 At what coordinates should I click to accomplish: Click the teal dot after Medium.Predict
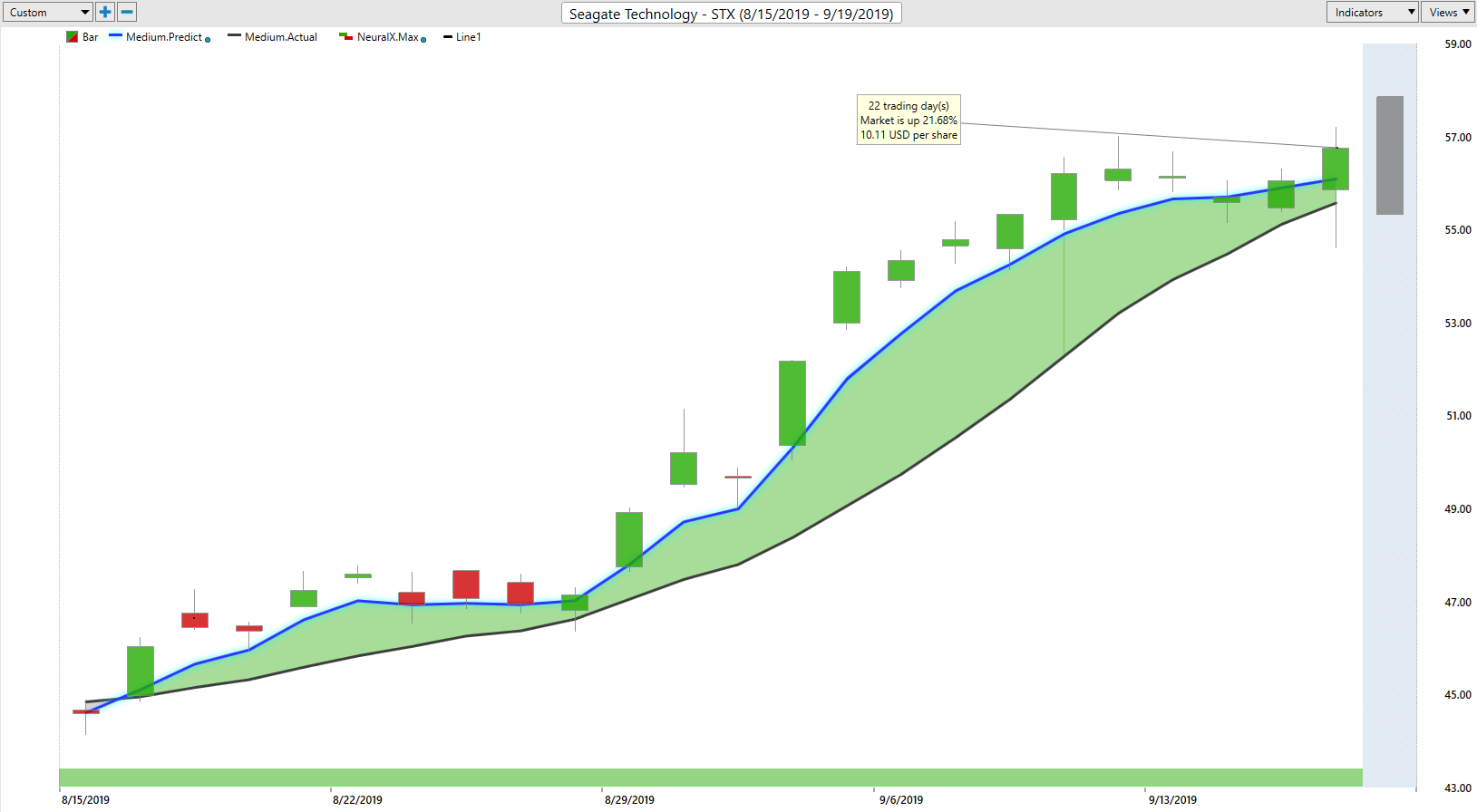pyautogui.click(x=208, y=40)
